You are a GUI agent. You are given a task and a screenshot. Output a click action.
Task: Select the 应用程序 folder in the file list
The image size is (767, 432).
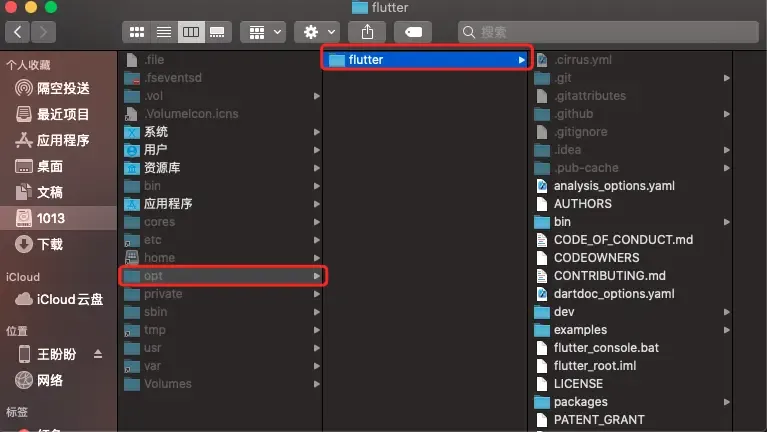[220, 204]
